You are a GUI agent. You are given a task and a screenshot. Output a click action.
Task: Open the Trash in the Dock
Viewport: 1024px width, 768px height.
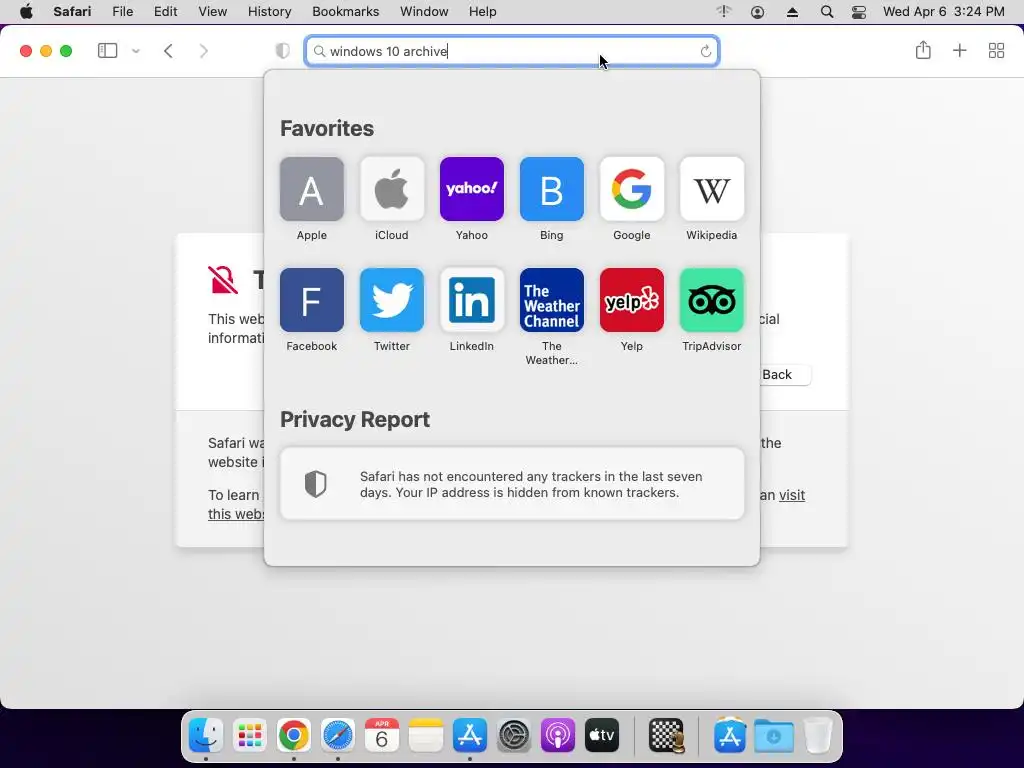(x=818, y=735)
